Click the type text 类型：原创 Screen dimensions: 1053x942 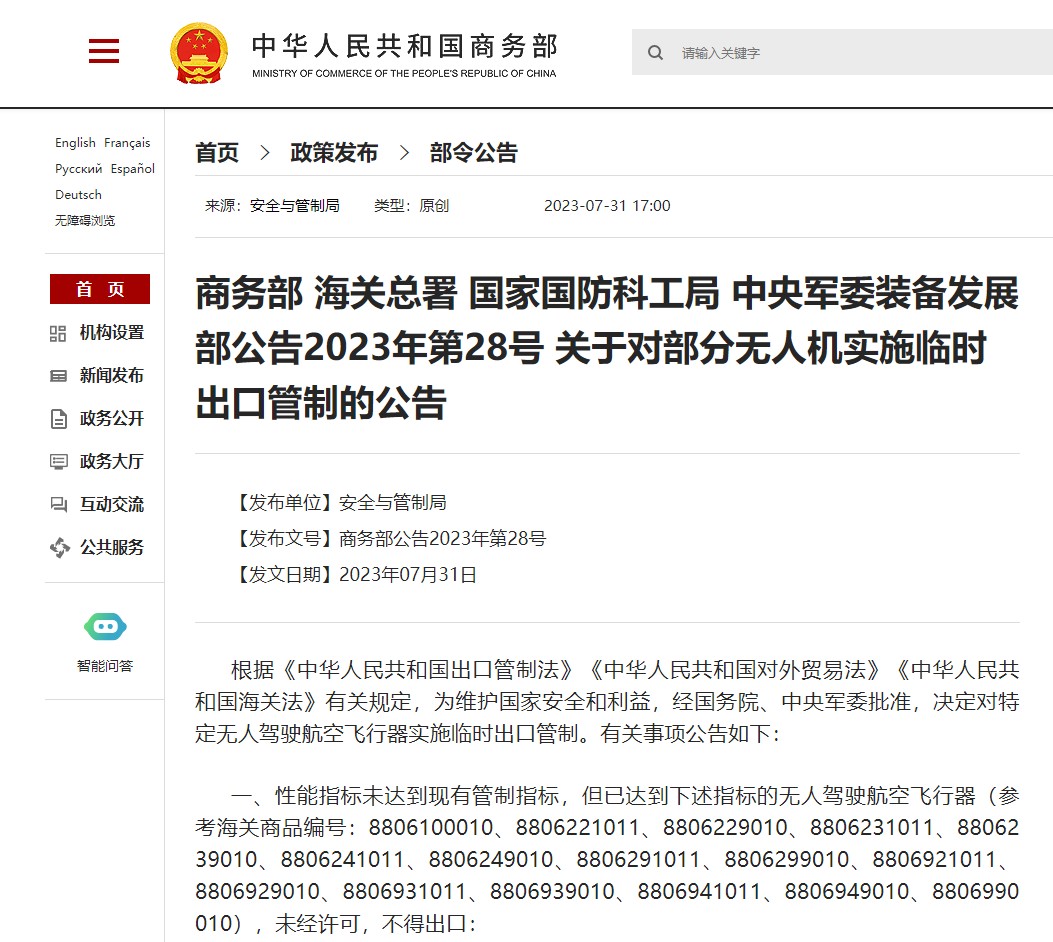(412, 205)
